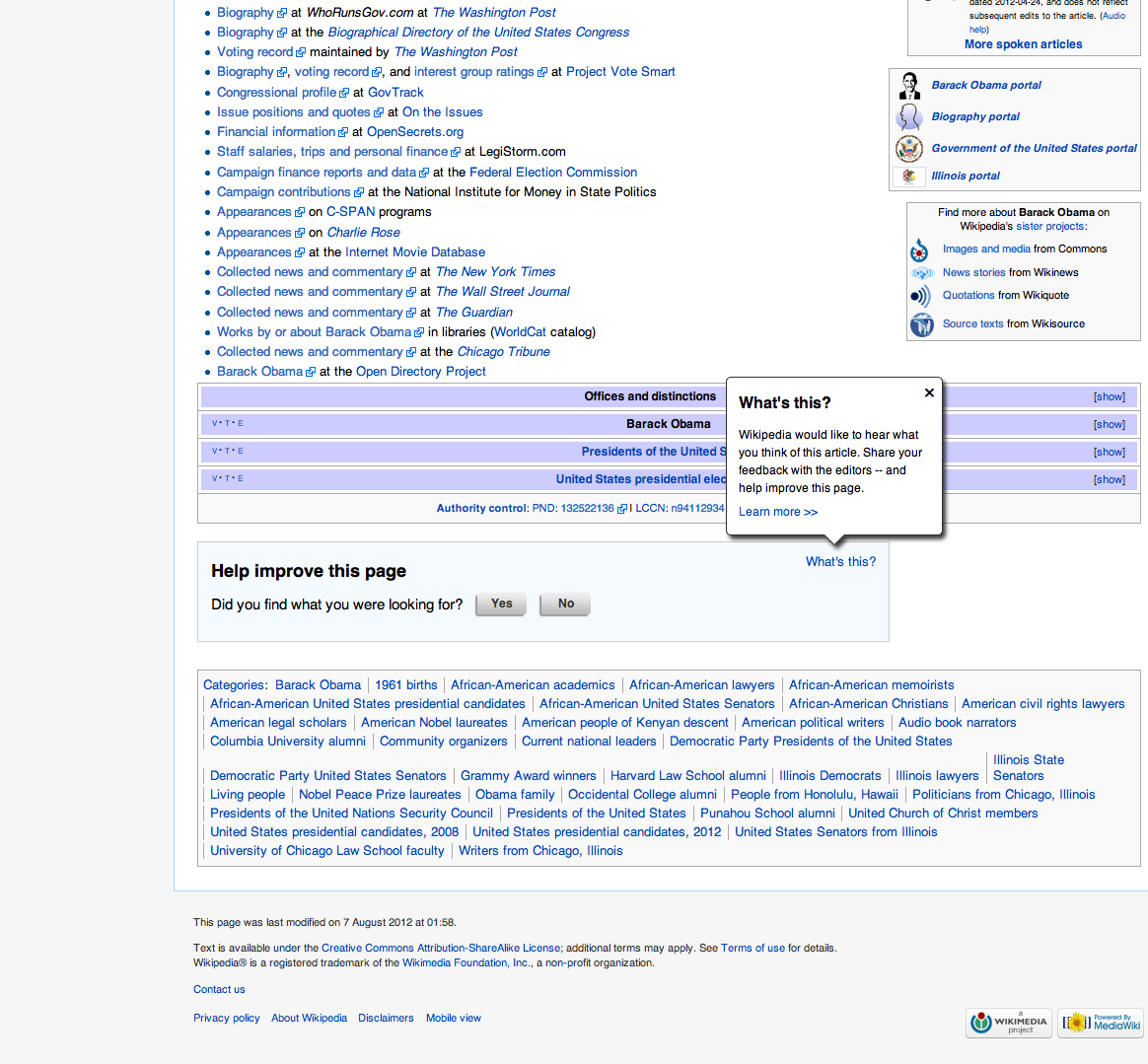Open the OpenSecrets.org link
This screenshot has width=1148, height=1064.
point(414,132)
